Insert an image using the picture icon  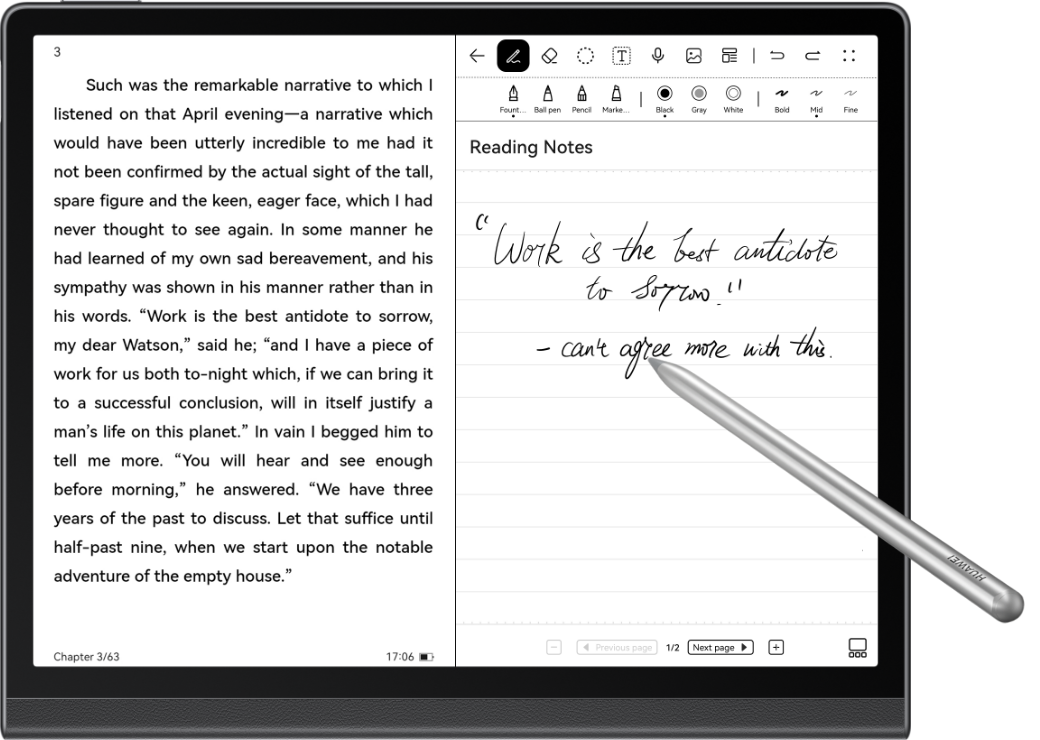coord(694,55)
